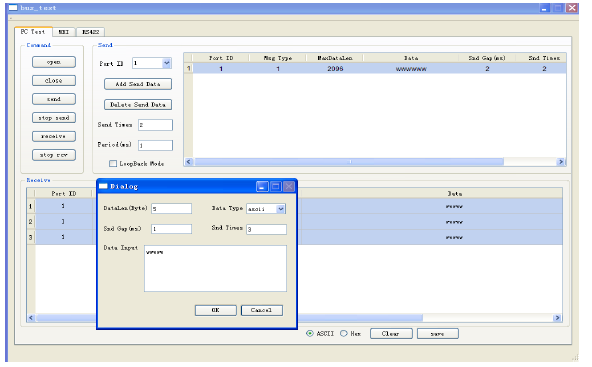
Task: Click the stop rcv button
Action: click(x=54, y=155)
